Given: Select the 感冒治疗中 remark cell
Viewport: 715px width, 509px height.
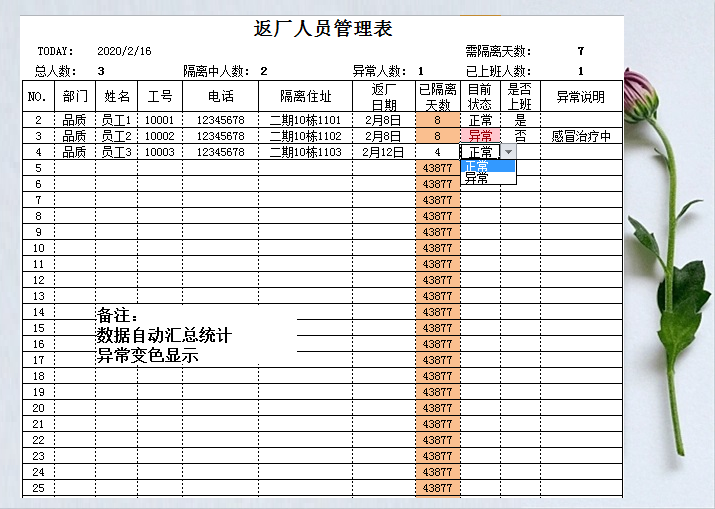Looking at the screenshot, I should point(581,136).
